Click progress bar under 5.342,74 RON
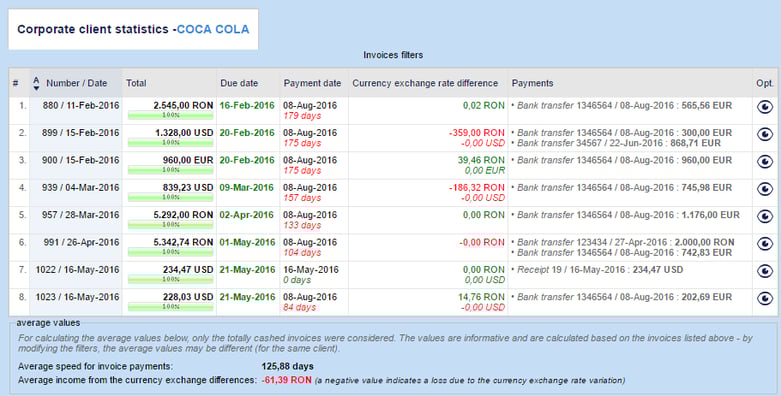The width and height of the screenshot is (781, 396). [170, 253]
